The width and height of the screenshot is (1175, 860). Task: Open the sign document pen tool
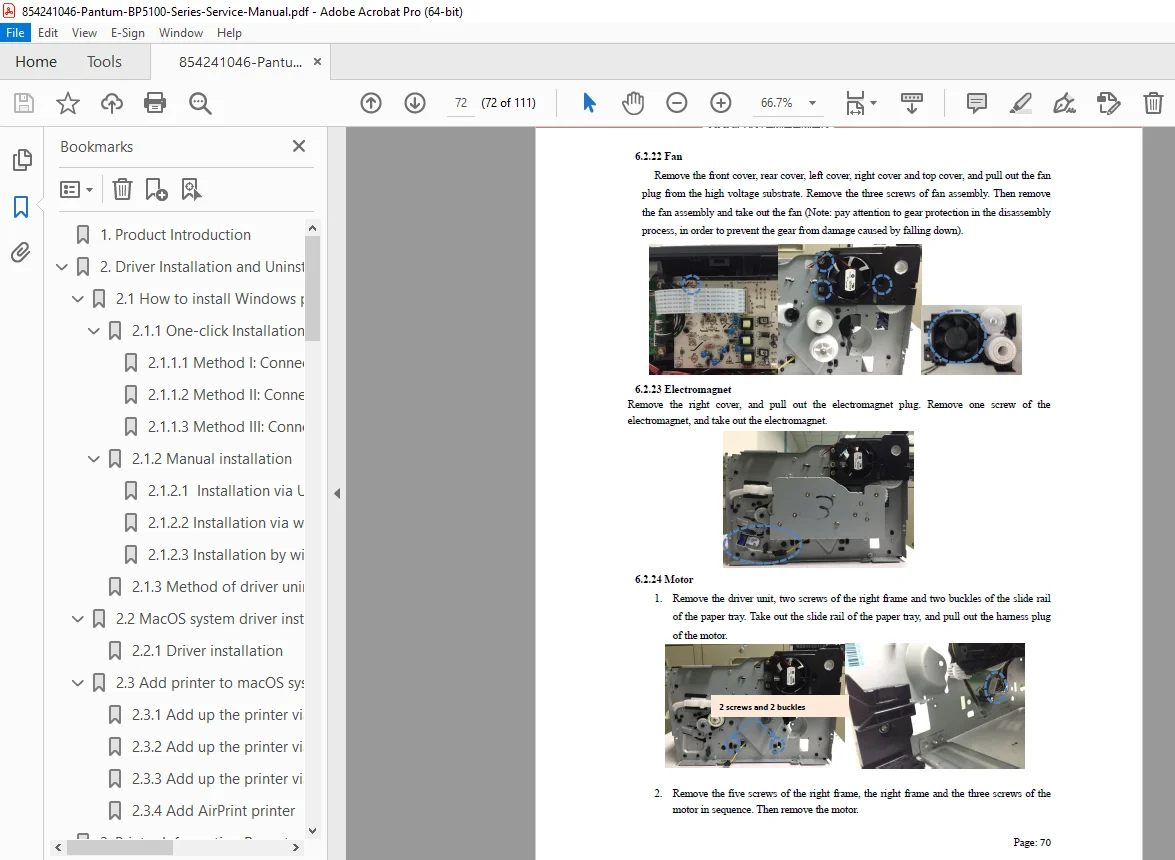(1064, 103)
